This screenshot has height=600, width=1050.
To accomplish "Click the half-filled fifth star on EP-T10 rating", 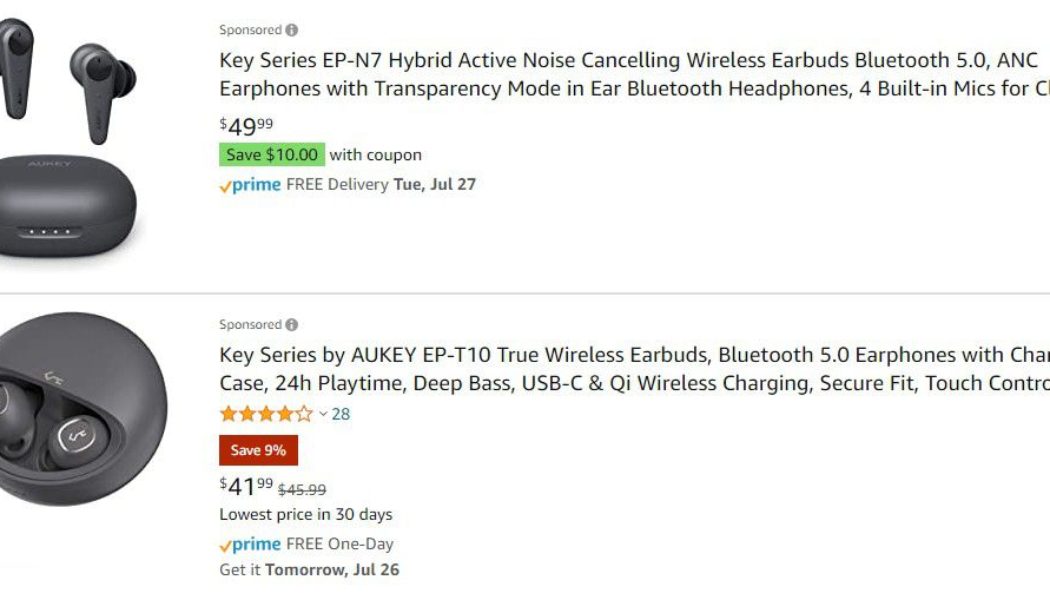I will click(305, 412).
